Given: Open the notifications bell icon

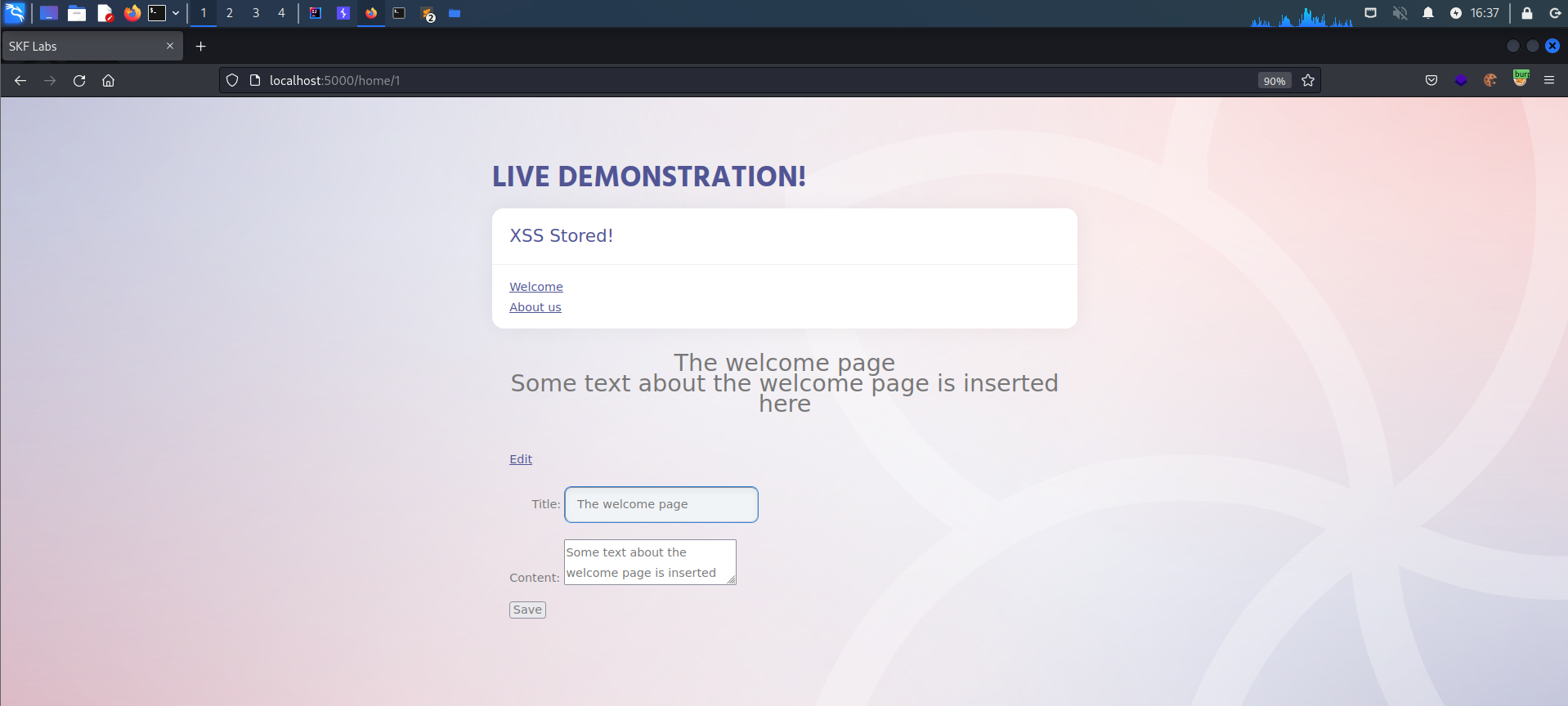Looking at the screenshot, I should coord(1428,13).
